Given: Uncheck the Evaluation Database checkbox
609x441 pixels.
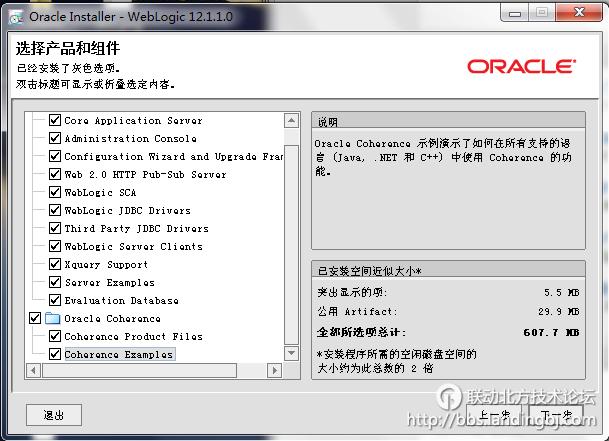Looking at the screenshot, I should click(x=55, y=300).
